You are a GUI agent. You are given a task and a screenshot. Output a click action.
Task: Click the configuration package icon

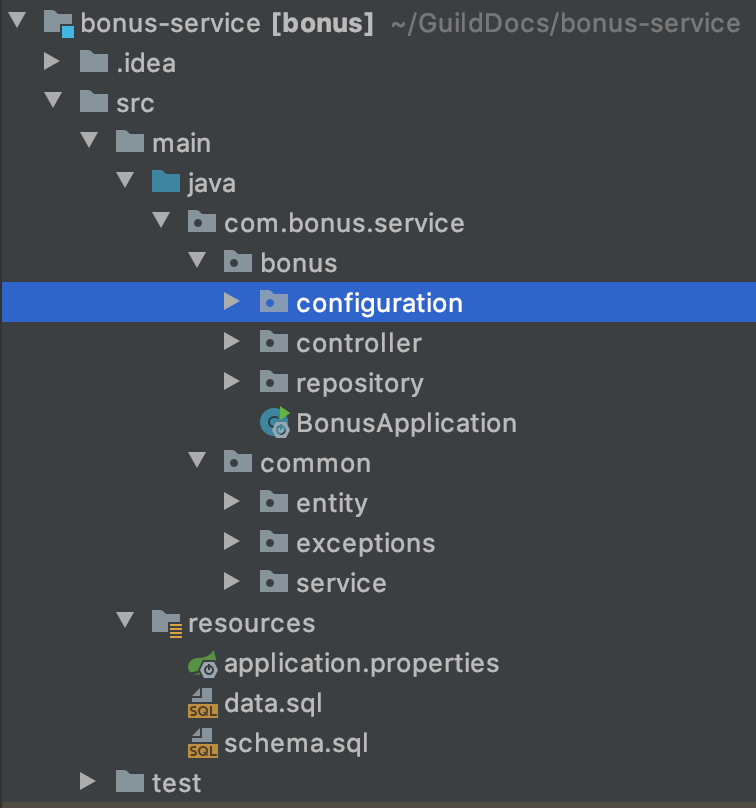[274, 303]
